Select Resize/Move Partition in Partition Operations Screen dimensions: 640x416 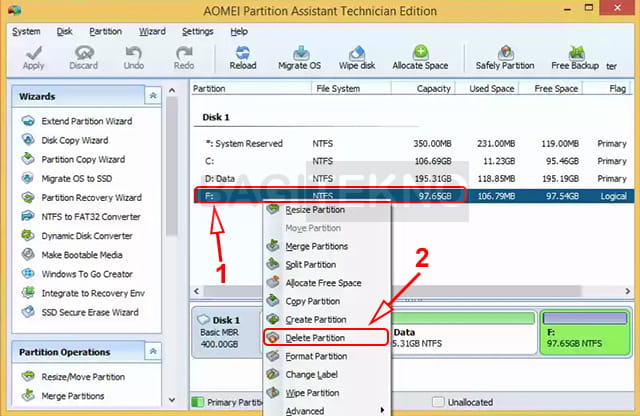[x=73, y=376]
